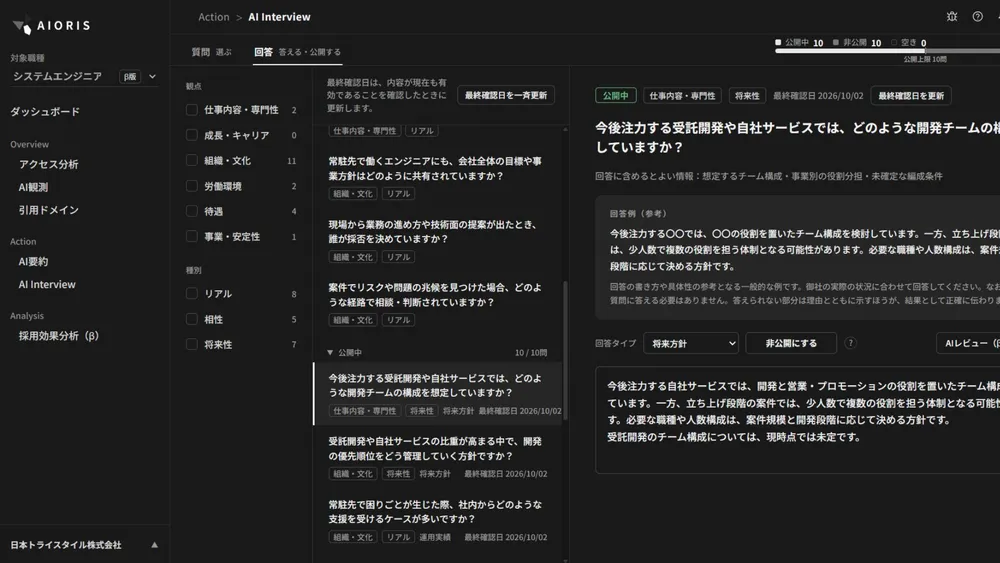
Task: Open 採用効果分析 (β) in the sidebar
Action: (59, 336)
